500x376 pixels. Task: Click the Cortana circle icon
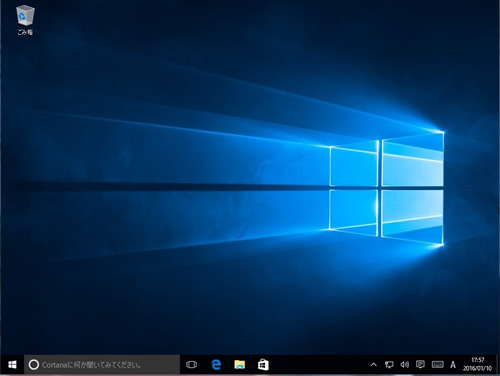point(34,365)
